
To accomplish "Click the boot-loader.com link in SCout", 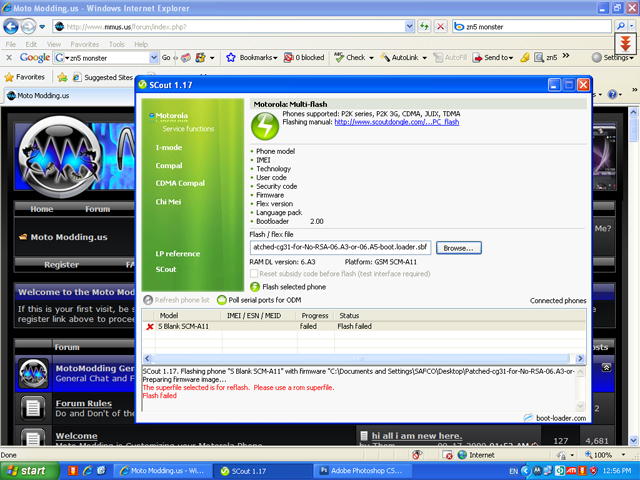I will [561, 418].
